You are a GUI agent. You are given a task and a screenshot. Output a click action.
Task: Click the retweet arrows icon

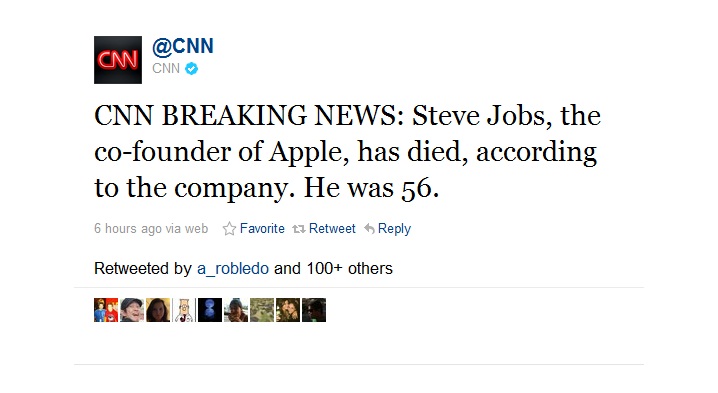pos(299,229)
